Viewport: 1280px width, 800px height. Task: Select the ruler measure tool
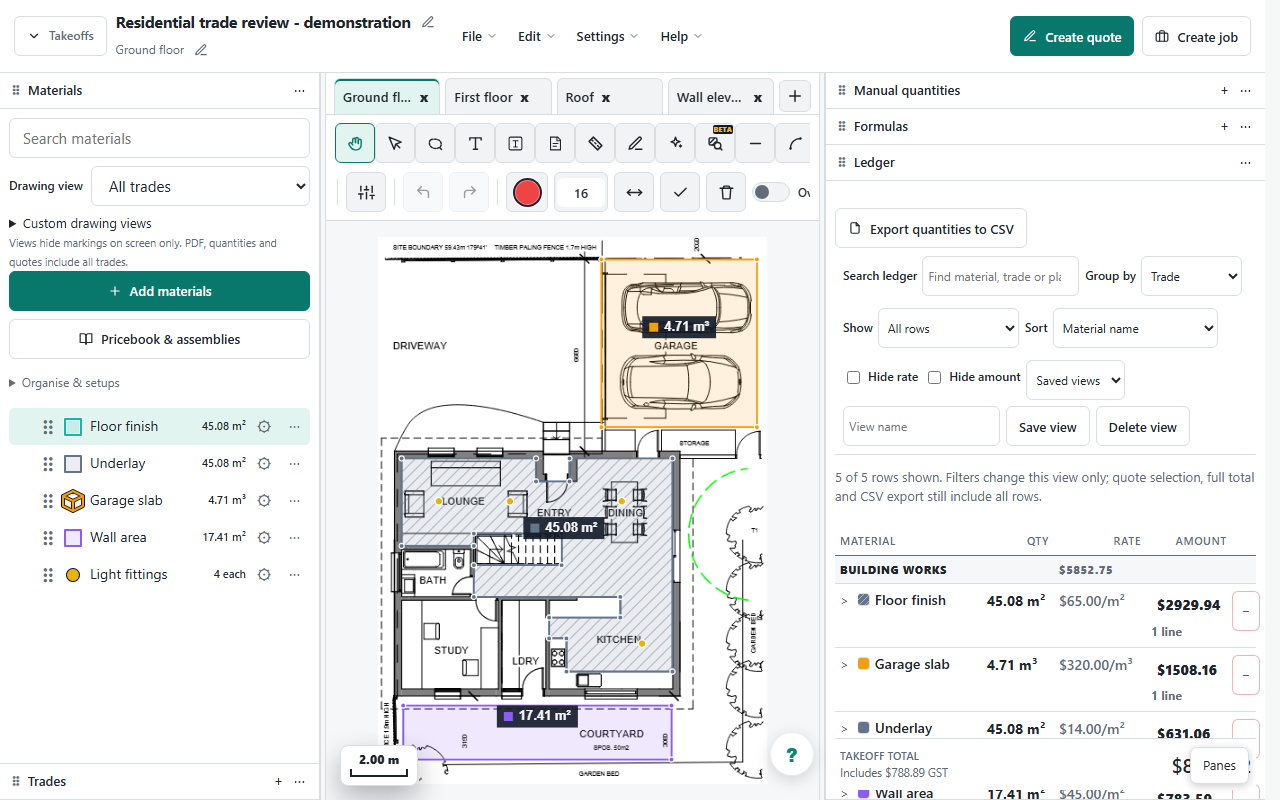click(x=595, y=143)
